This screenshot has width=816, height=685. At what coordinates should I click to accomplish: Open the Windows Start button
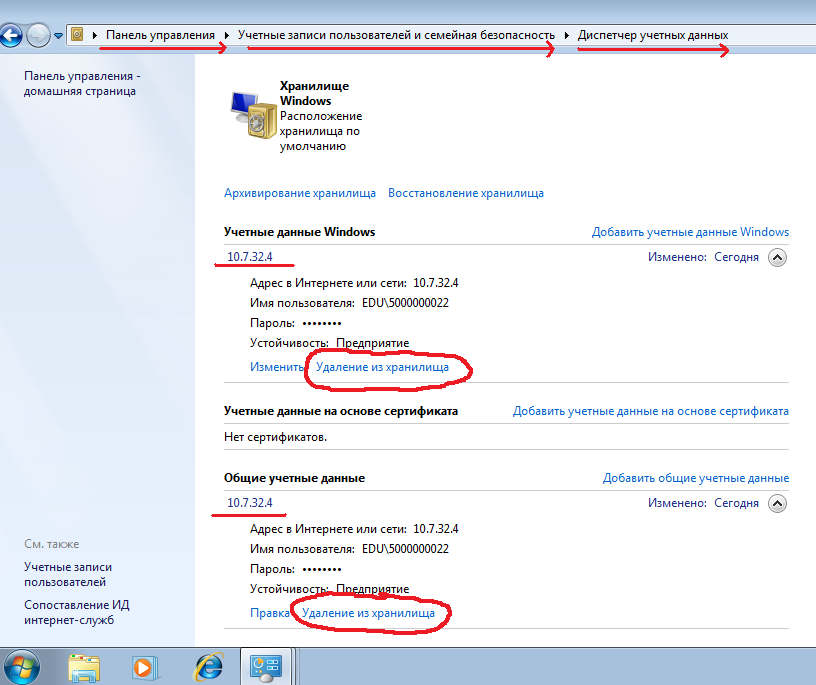[20, 667]
